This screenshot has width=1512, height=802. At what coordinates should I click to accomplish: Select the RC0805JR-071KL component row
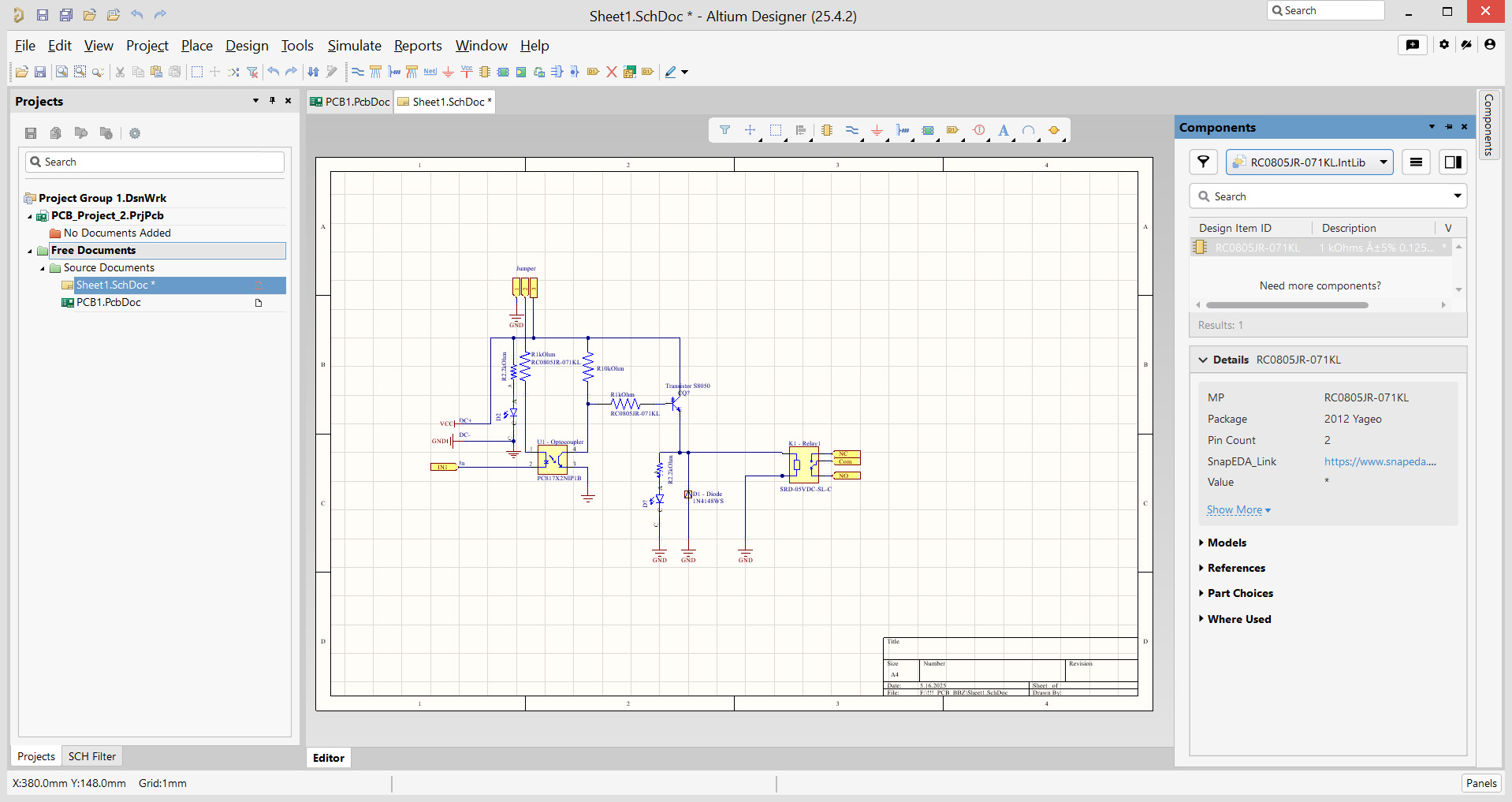pos(1320,248)
